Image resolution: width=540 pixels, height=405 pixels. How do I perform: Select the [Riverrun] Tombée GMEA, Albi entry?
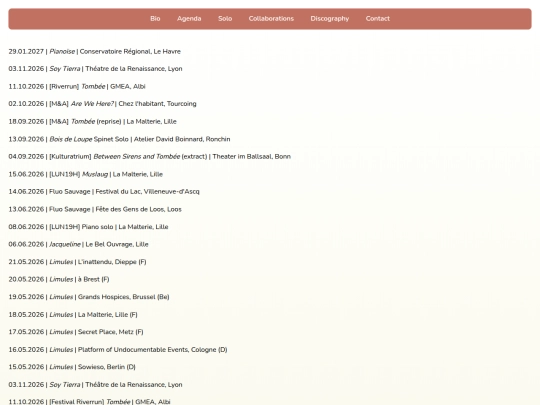pos(77,86)
